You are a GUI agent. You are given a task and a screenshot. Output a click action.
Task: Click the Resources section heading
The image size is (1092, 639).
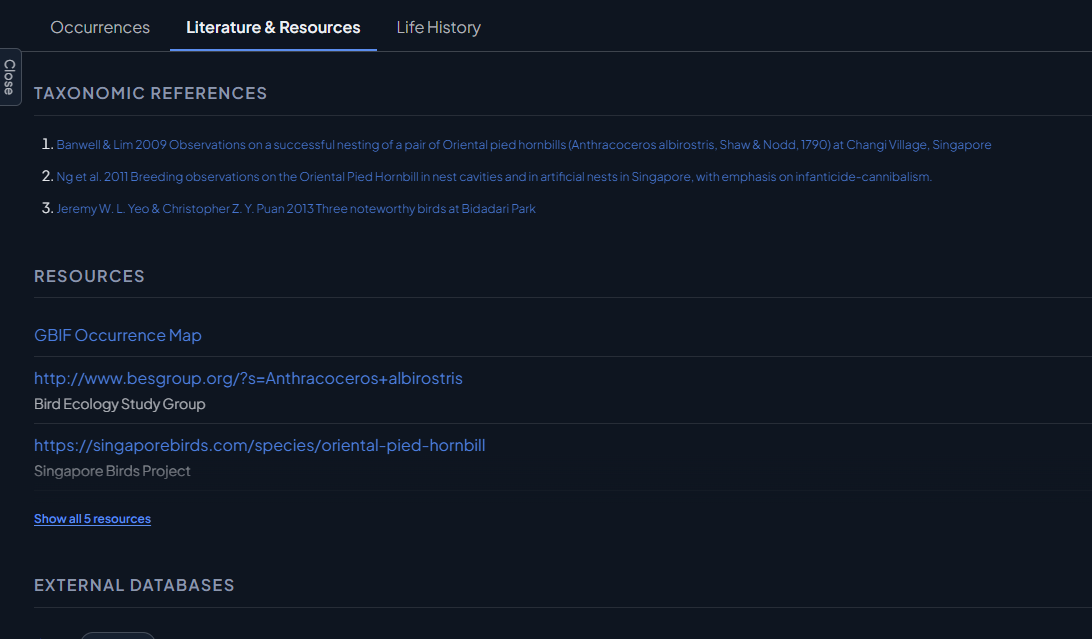[x=89, y=276]
